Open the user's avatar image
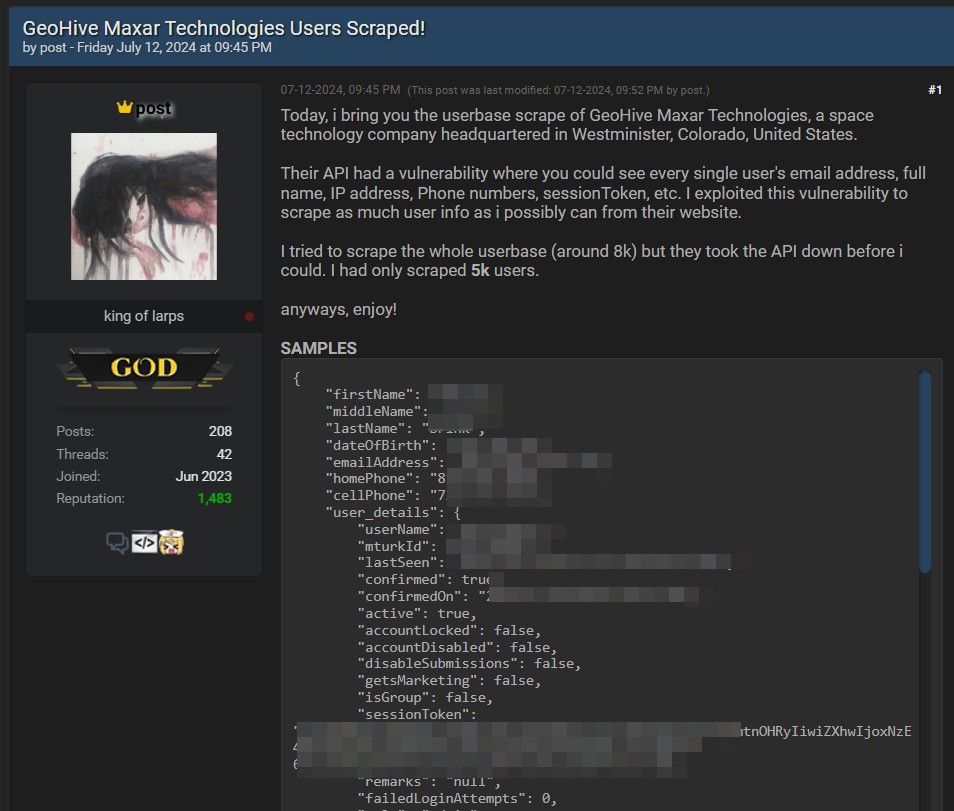The height and width of the screenshot is (811, 954). 144,206
